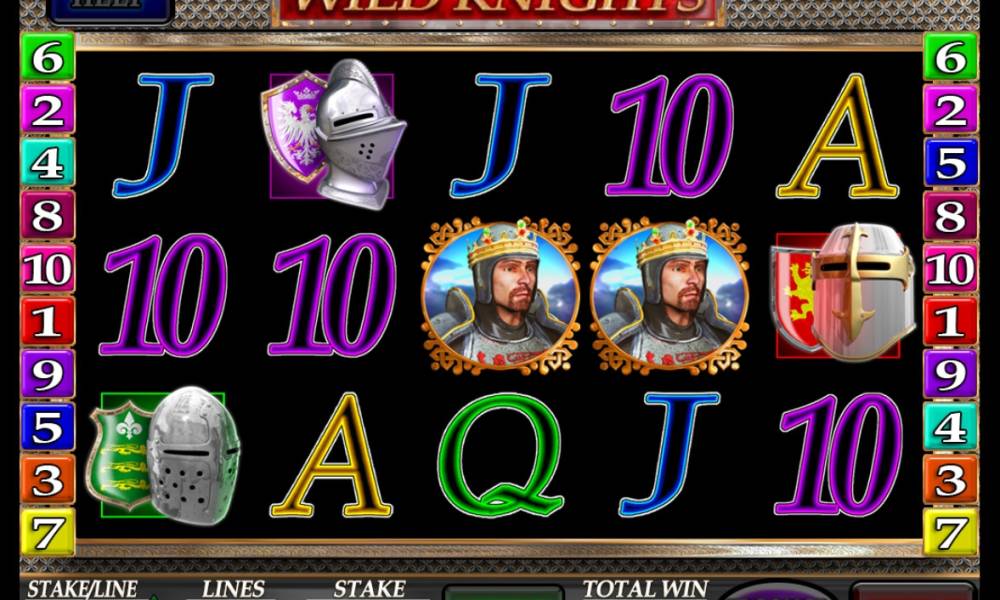Select payline 8 on the right column

point(950,216)
